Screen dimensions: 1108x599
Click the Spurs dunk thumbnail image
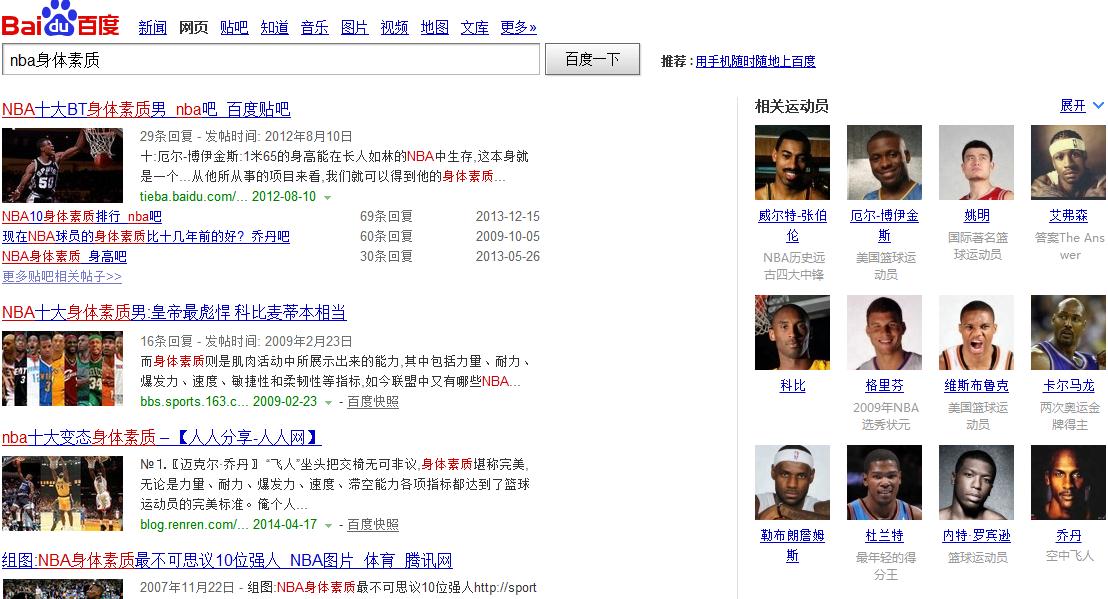(62, 165)
